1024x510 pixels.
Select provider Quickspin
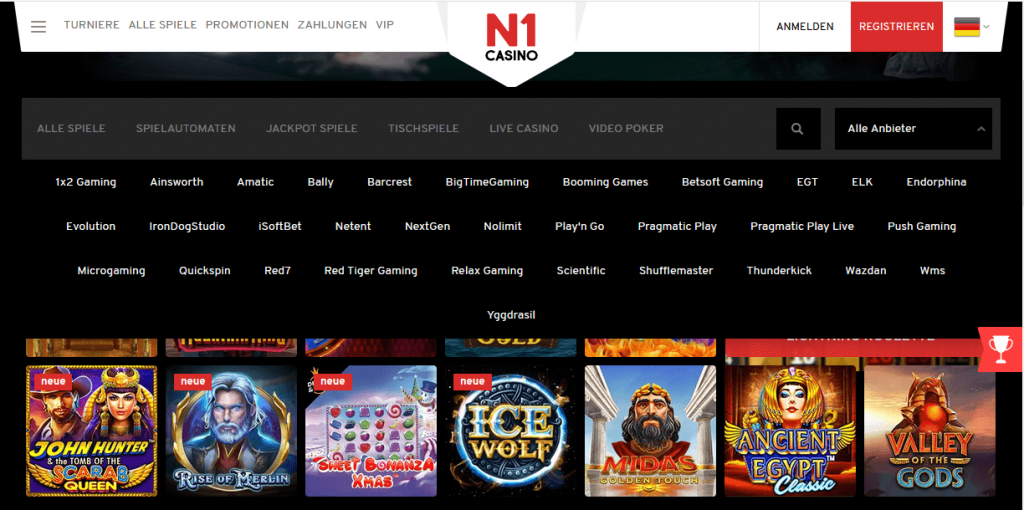coord(204,270)
